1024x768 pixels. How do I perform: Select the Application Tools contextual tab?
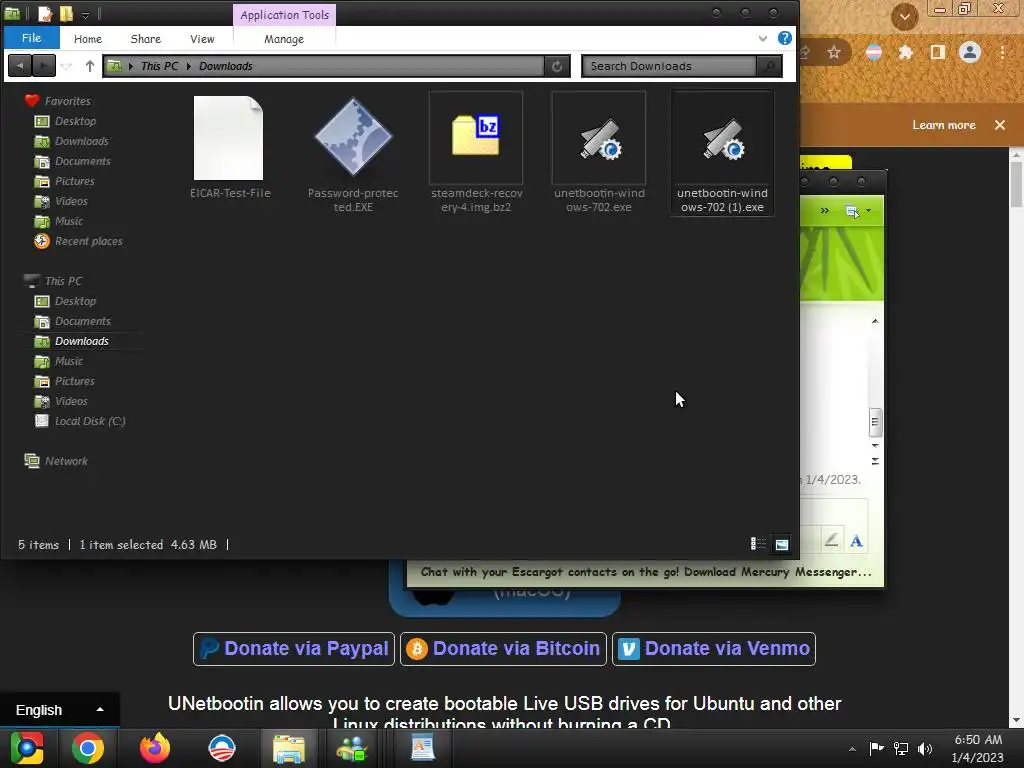(284, 15)
